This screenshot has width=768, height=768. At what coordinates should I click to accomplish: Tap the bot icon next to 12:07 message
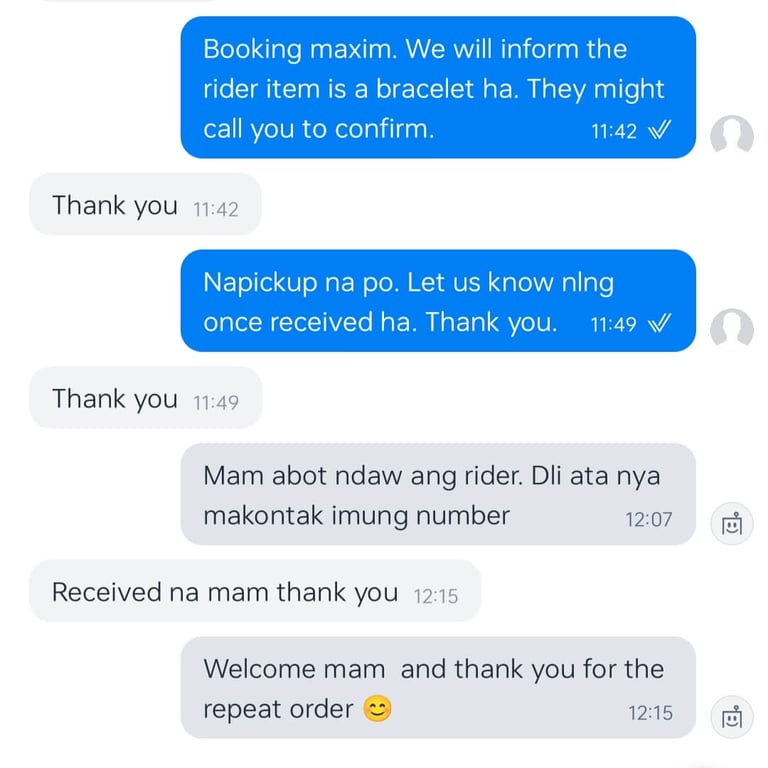coord(732,524)
